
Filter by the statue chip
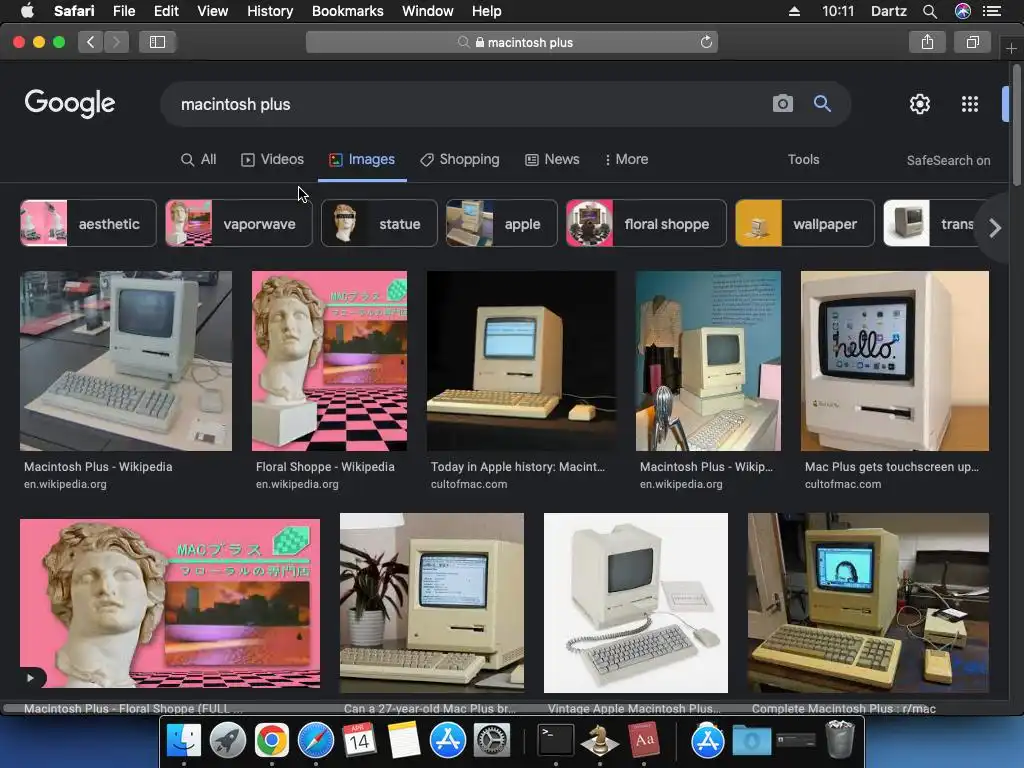coord(379,223)
